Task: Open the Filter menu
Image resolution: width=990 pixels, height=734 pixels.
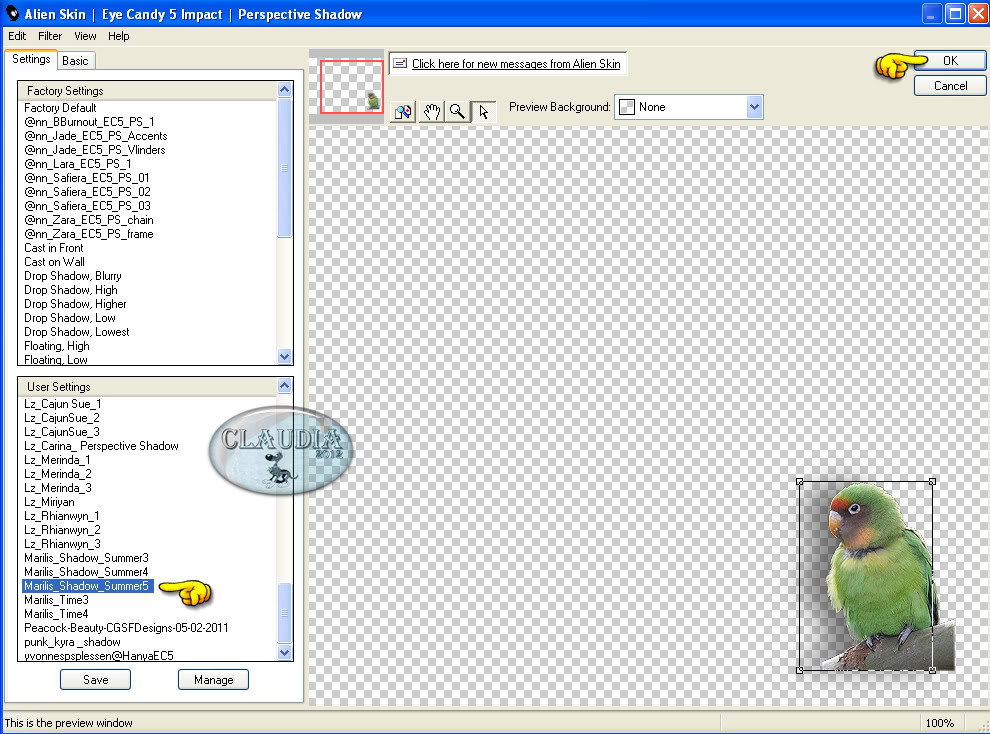Action: coord(50,36)
